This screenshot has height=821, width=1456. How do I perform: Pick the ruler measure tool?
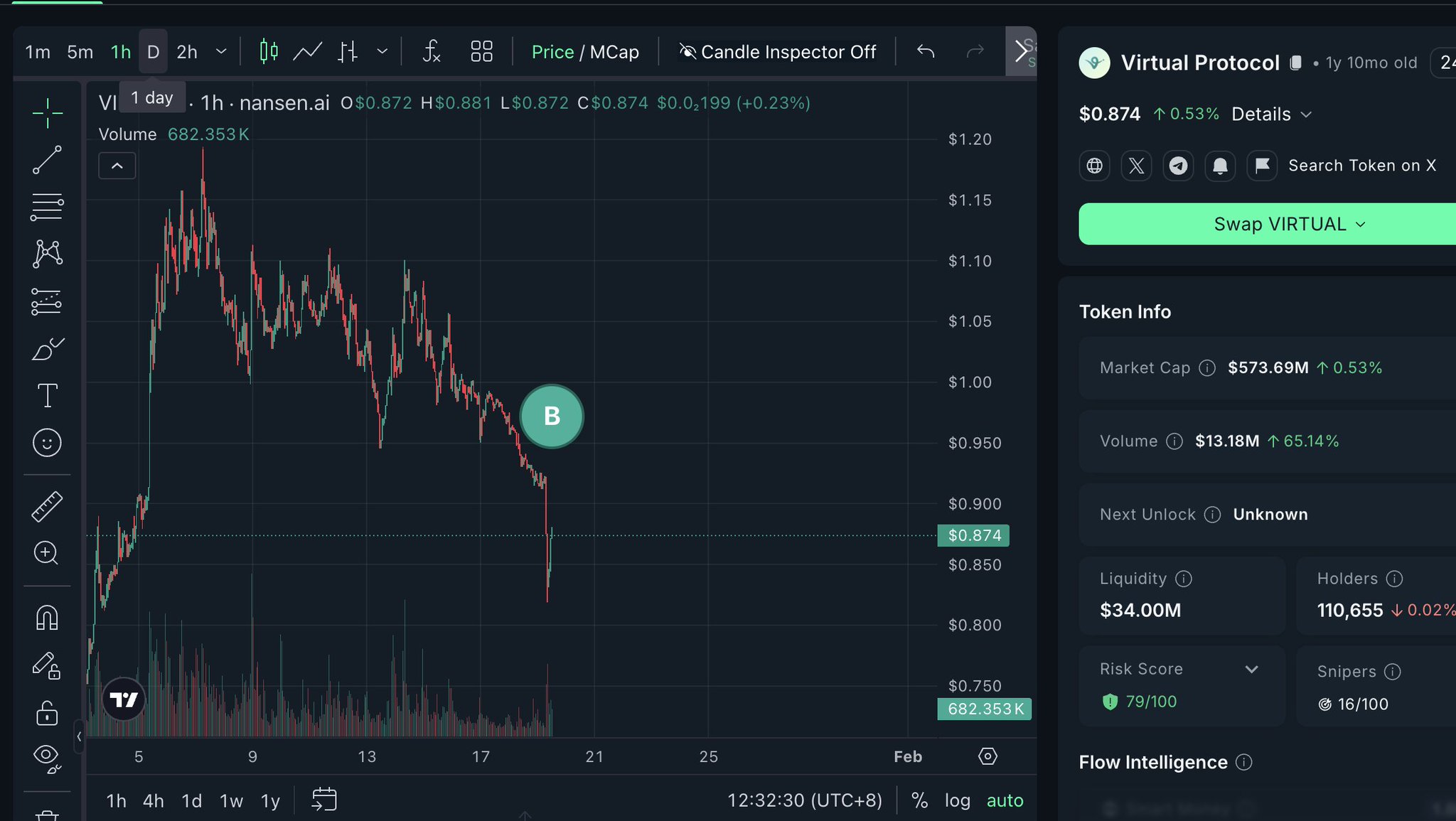47,507
